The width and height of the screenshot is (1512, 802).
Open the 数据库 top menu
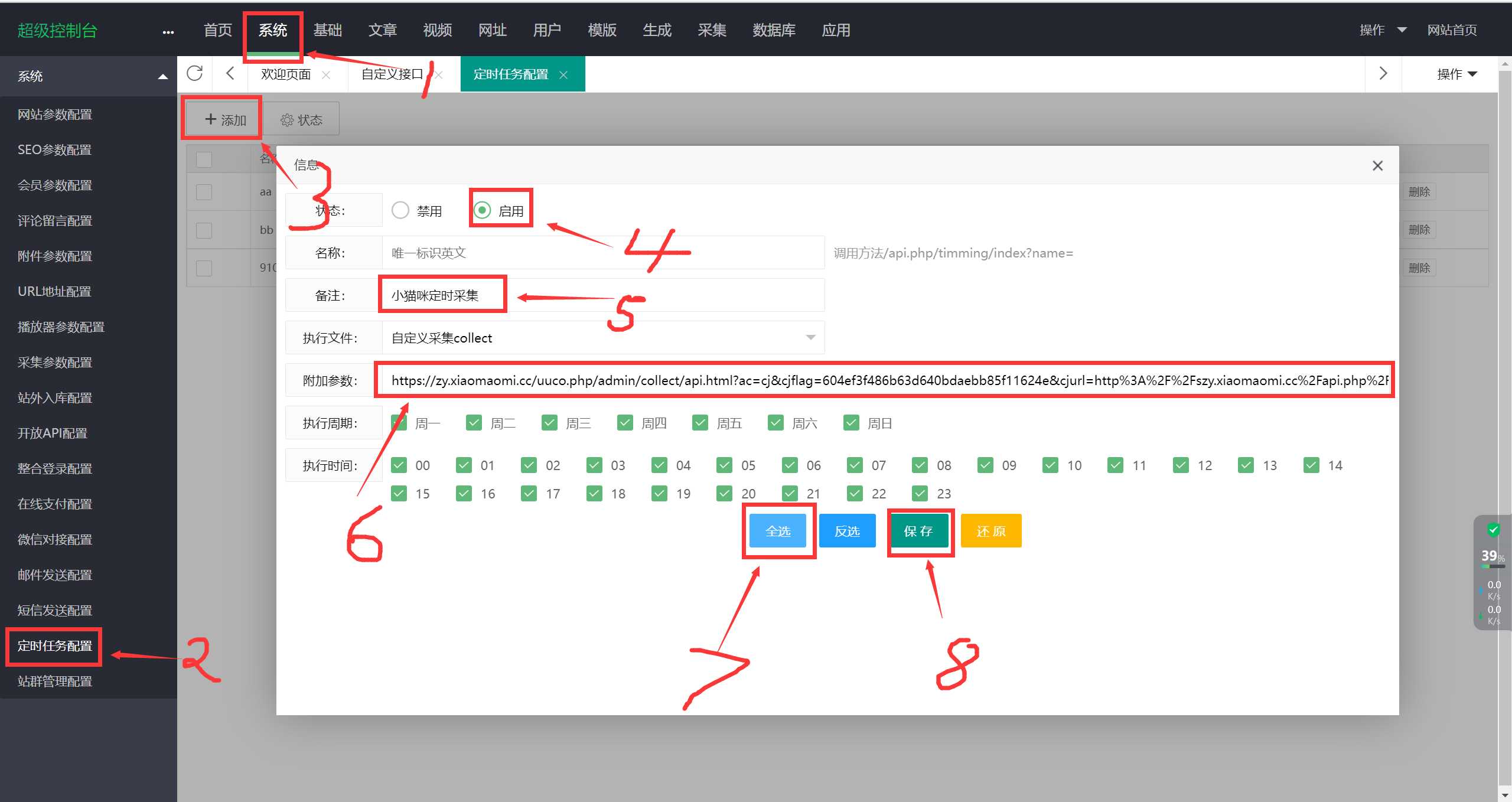pos(774,30)
